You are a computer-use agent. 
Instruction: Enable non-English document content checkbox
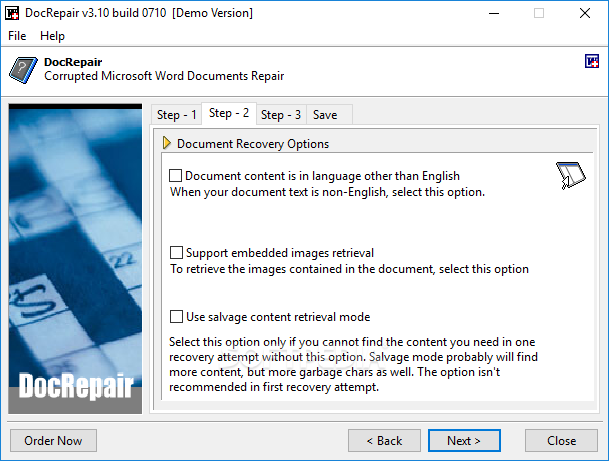click(x=176, y=176)
